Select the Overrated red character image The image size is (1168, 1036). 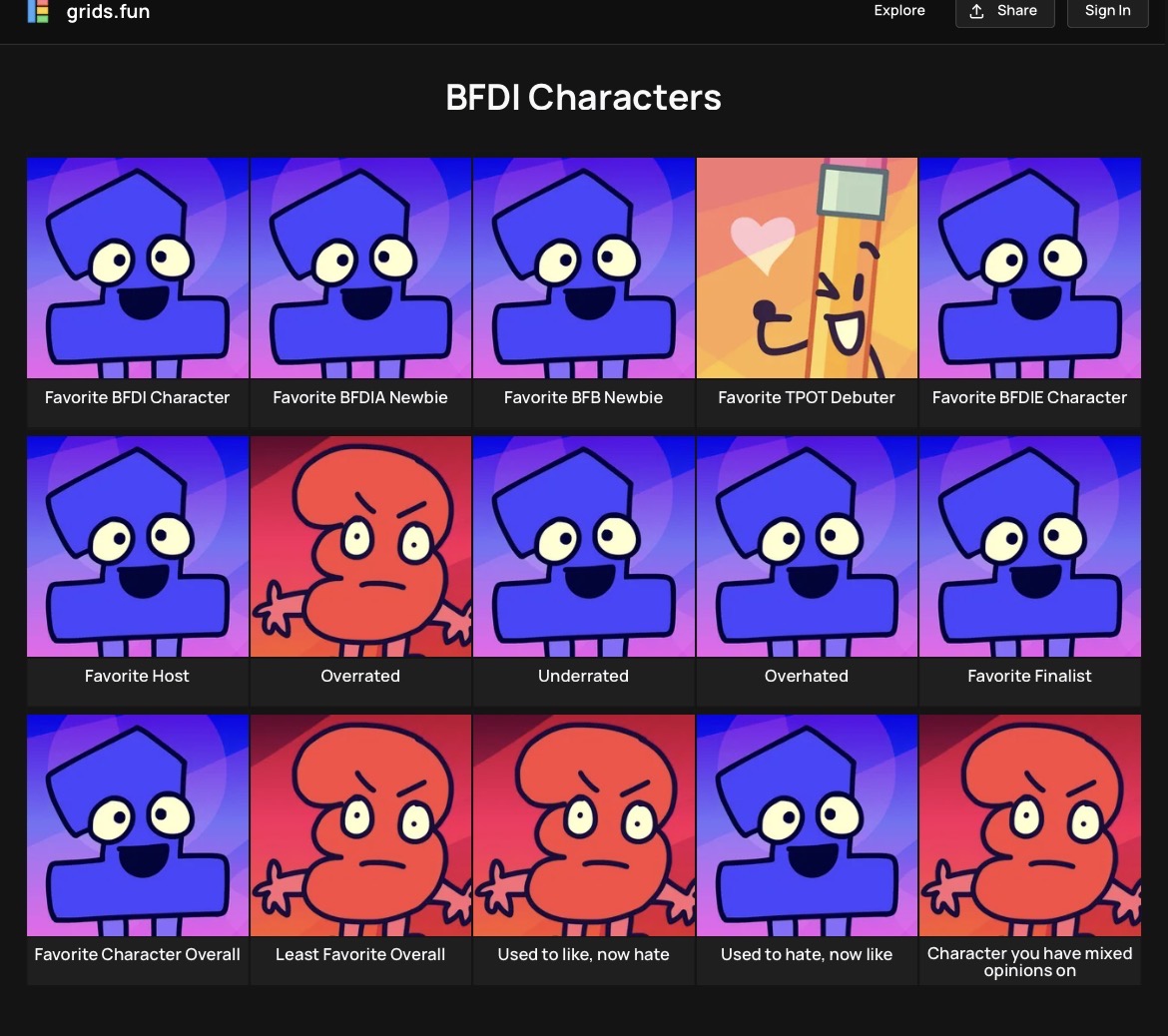coord(360,547)
